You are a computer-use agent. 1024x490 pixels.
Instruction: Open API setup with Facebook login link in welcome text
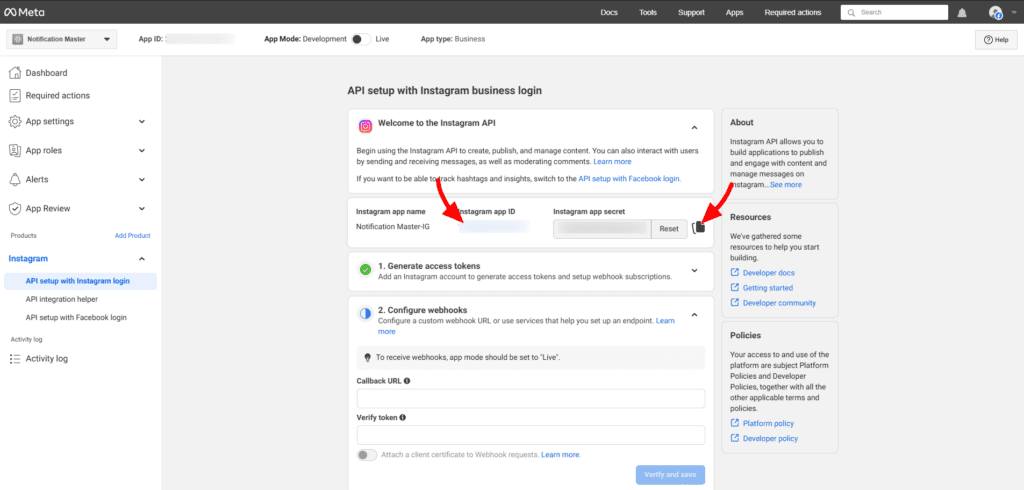pos(630,178)
